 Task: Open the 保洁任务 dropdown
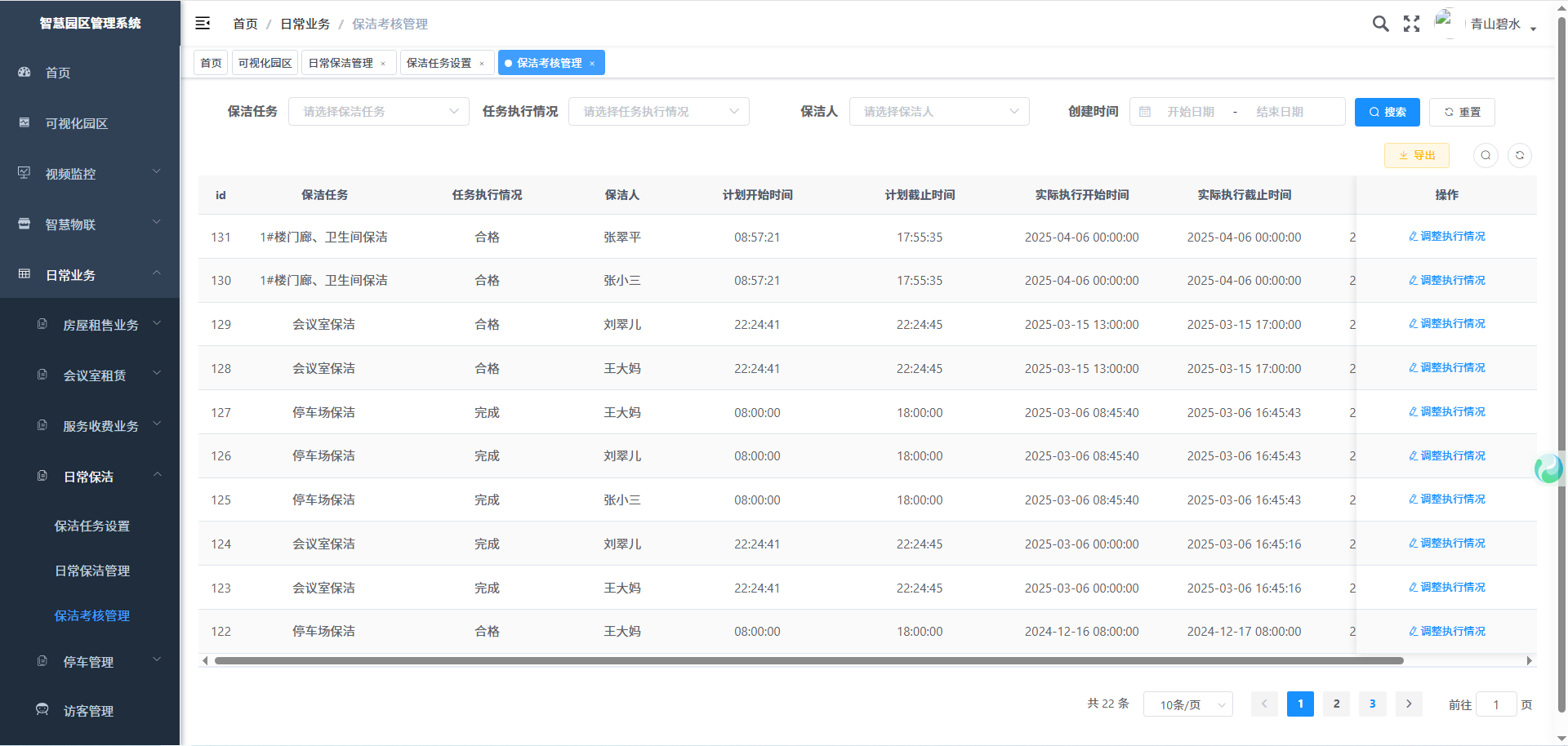[x=378, y=112]
